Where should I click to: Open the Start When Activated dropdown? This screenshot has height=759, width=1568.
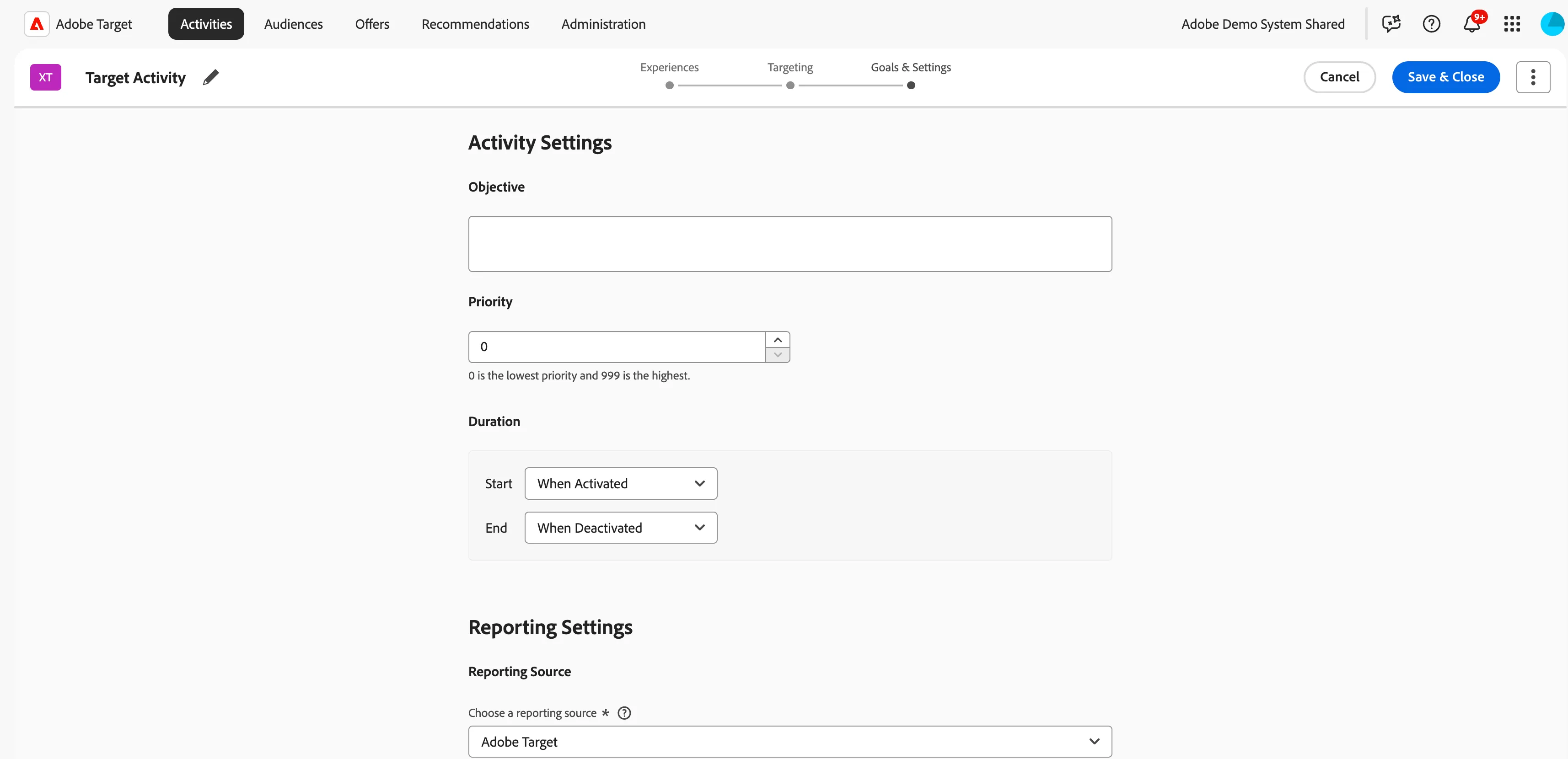pyautogui.click(x=621, y=483)
